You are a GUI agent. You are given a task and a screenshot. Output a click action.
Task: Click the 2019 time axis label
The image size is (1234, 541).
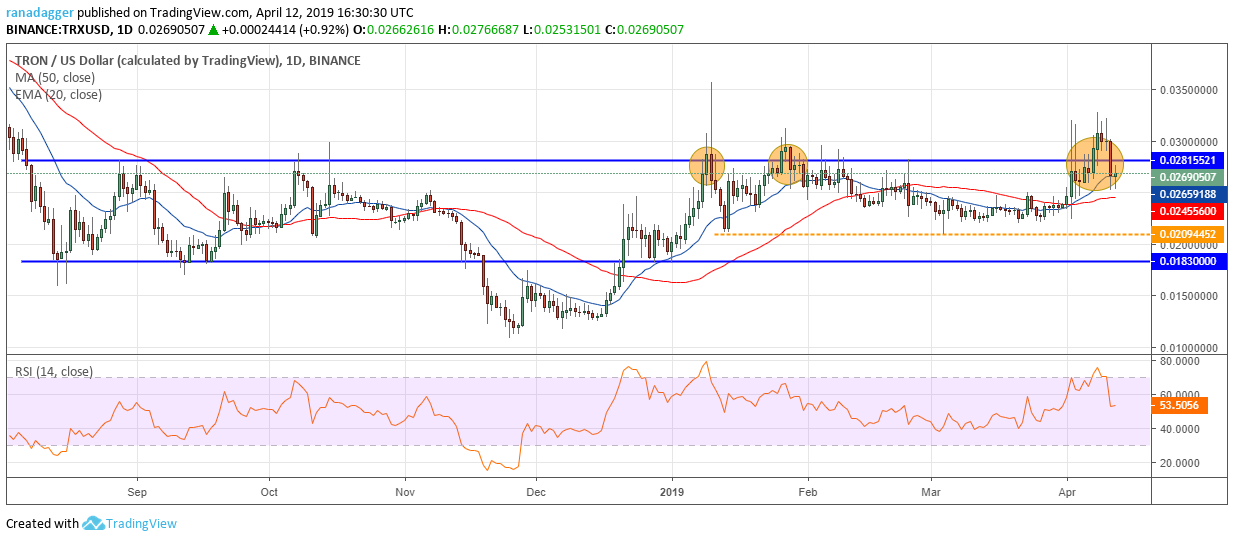point(673,492)
